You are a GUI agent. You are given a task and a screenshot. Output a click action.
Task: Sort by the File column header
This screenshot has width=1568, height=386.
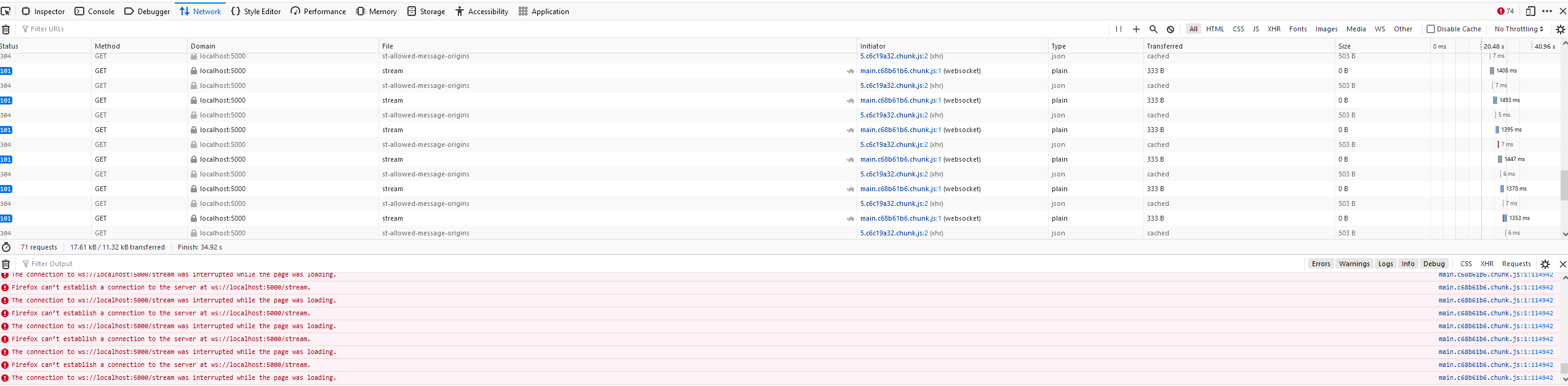[x=618, y=46]
